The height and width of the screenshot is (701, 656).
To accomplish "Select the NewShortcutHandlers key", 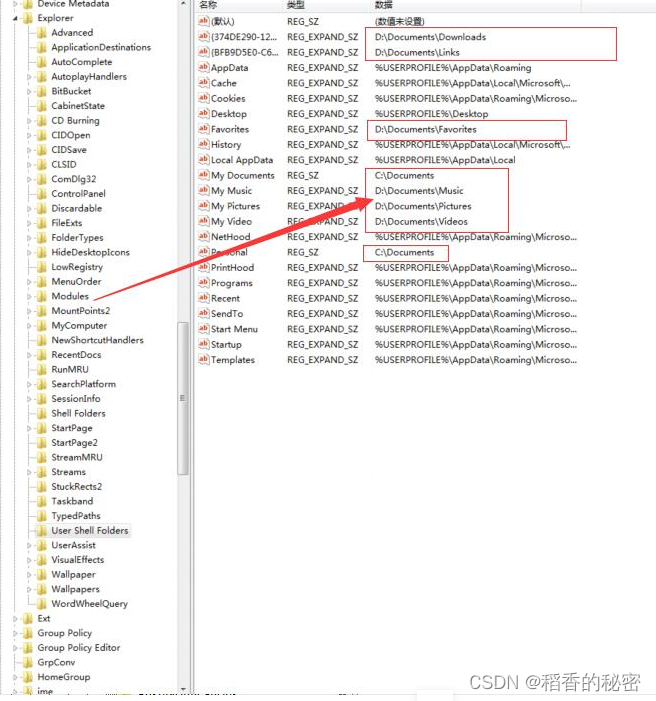I will (97, 340).
